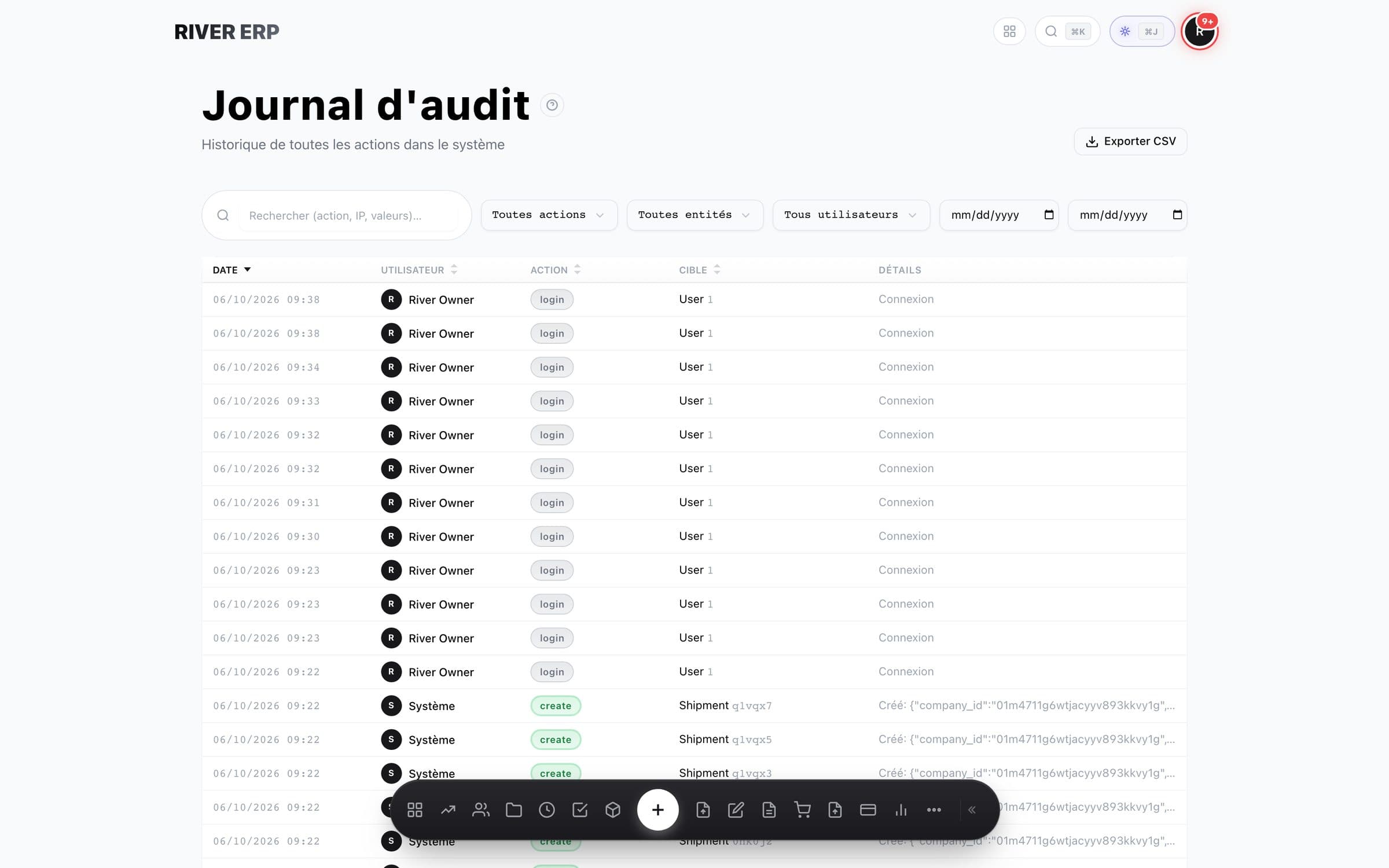Open the shopping cart icon in dock

click(x=802, y=810)
